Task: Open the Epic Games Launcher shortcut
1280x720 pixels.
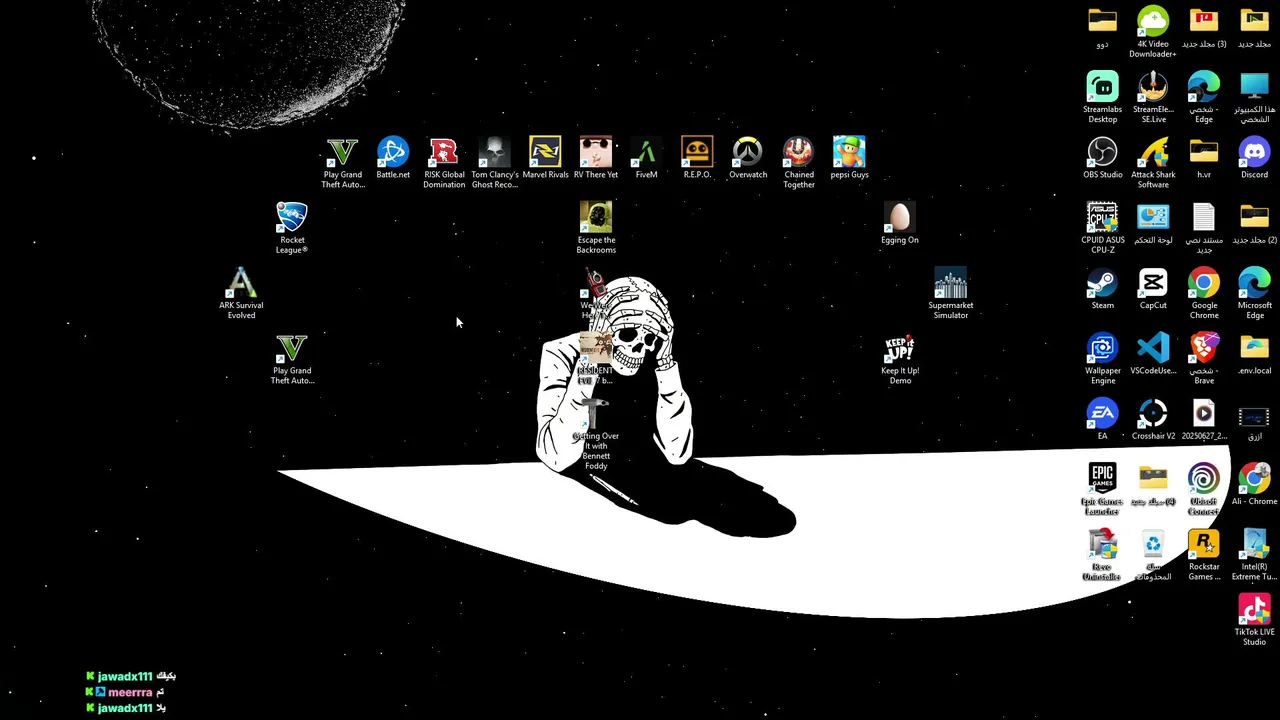Action: click(x=1102, y=489)
